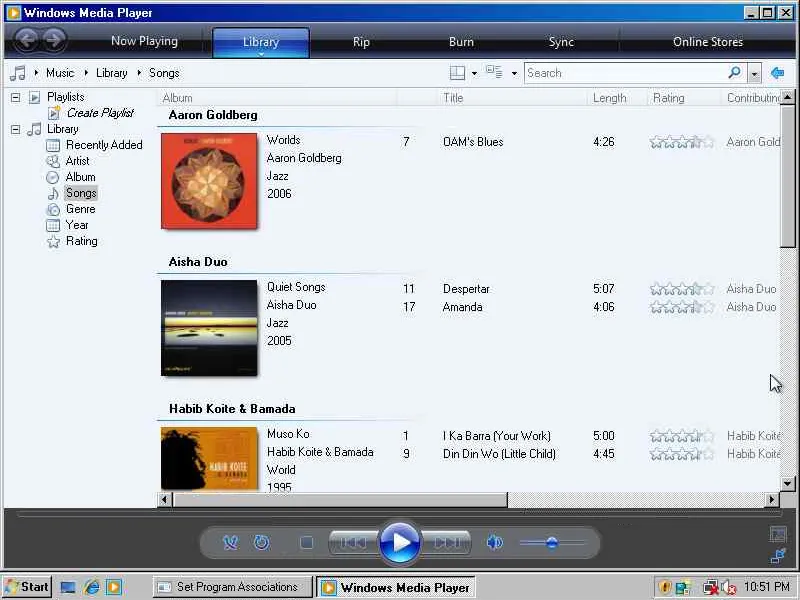The width and height of the screenshot is (800, 600).
Task: Expand the arrow before Library in breadcrumb
Action: click(86, 72)
